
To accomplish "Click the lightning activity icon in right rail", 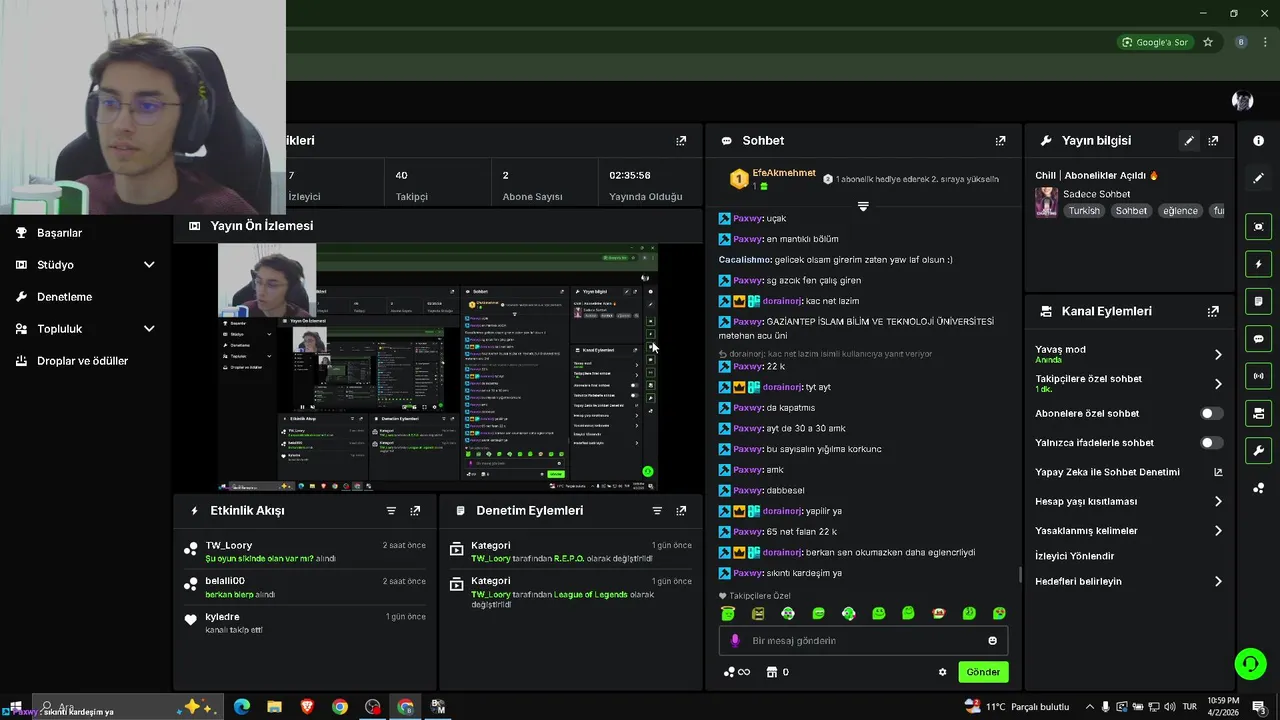I will tap(1258, 264).
